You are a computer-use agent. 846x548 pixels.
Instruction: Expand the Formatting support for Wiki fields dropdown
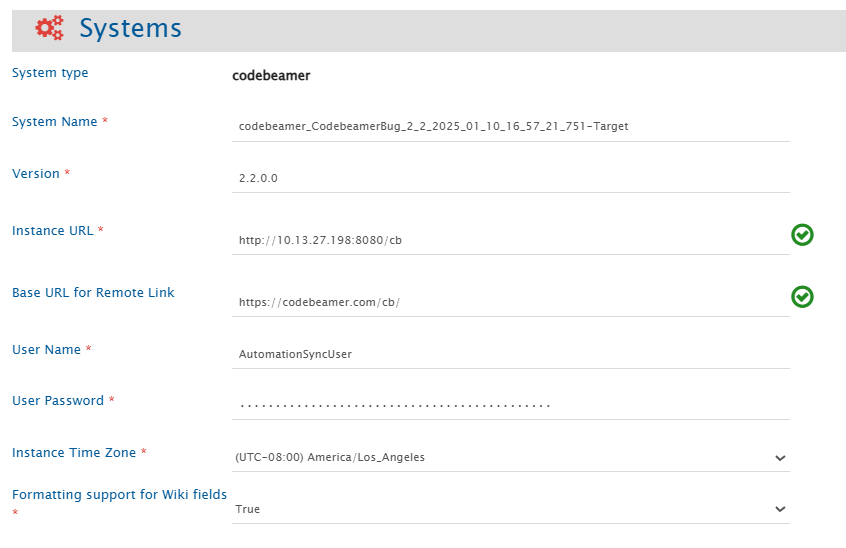pos(510,510)
